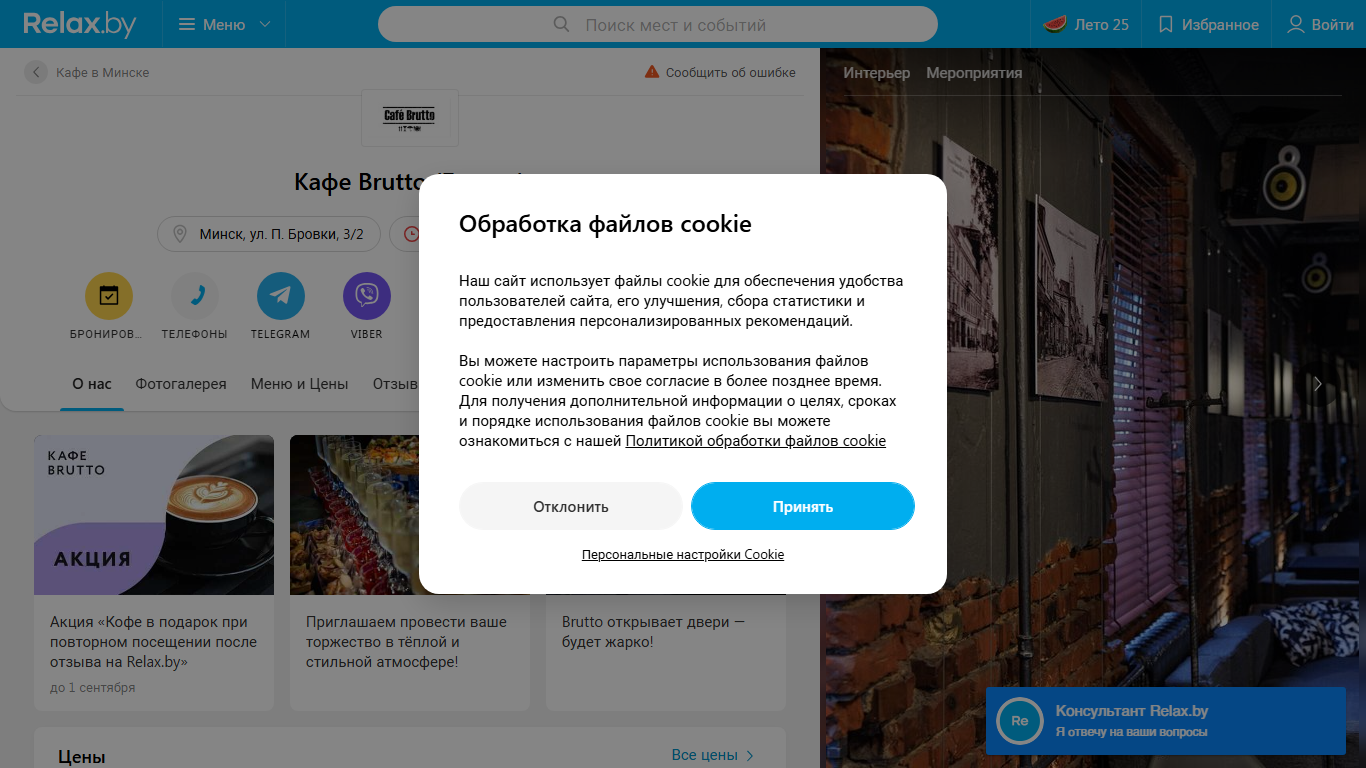Open Избранное bookmarks
1366x768 pixels.
(x=1208, y=24)
